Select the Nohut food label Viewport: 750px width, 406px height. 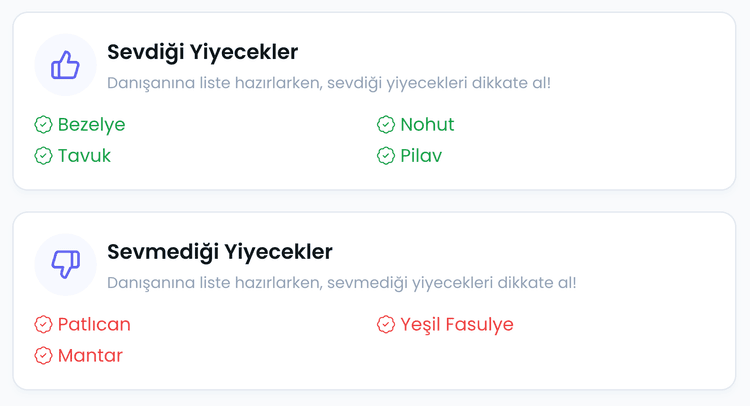(427, 125)
